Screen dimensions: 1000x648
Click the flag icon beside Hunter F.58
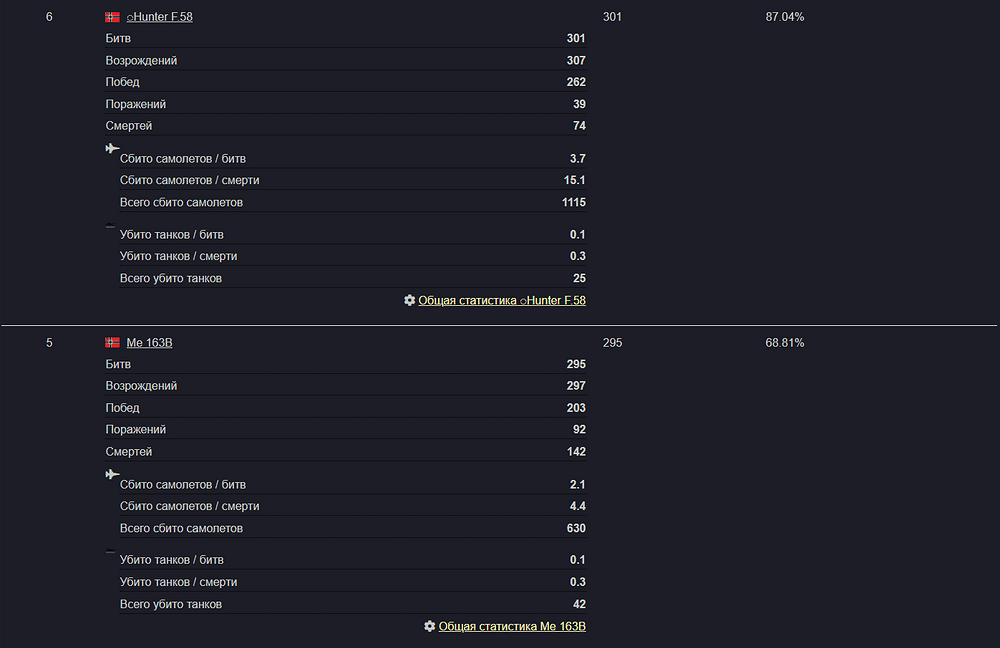[112, 17]
